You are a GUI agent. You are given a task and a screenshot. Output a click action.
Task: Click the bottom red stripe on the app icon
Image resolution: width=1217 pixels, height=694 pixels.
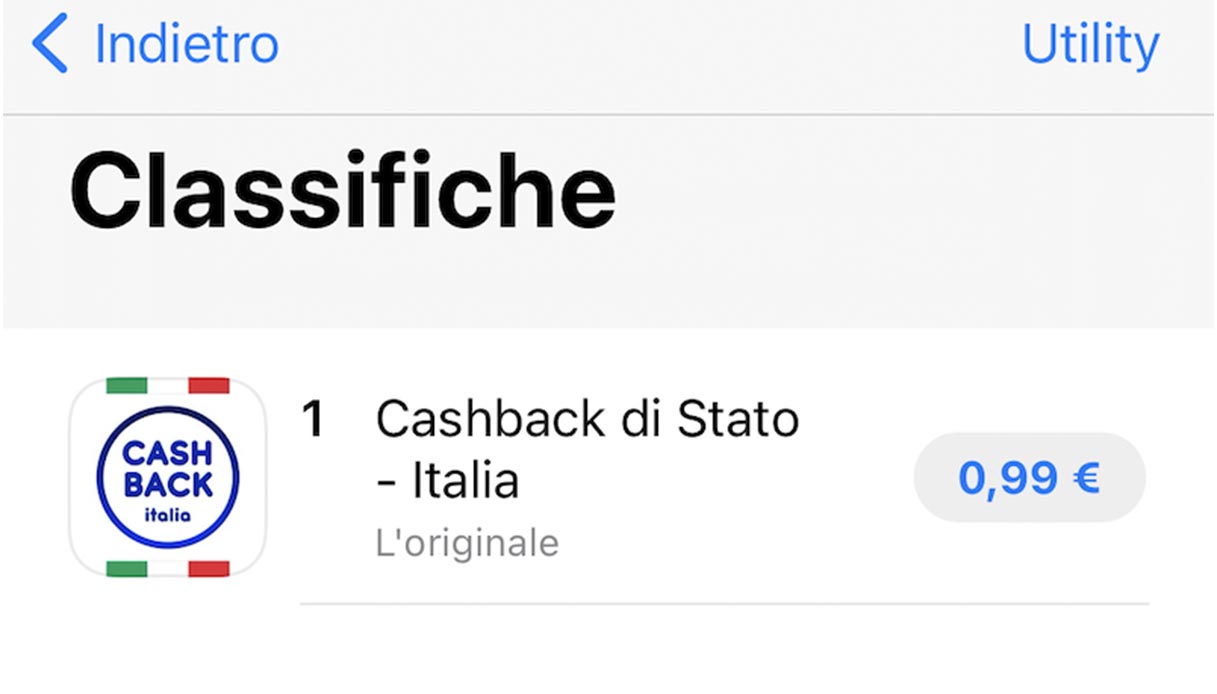209,568
